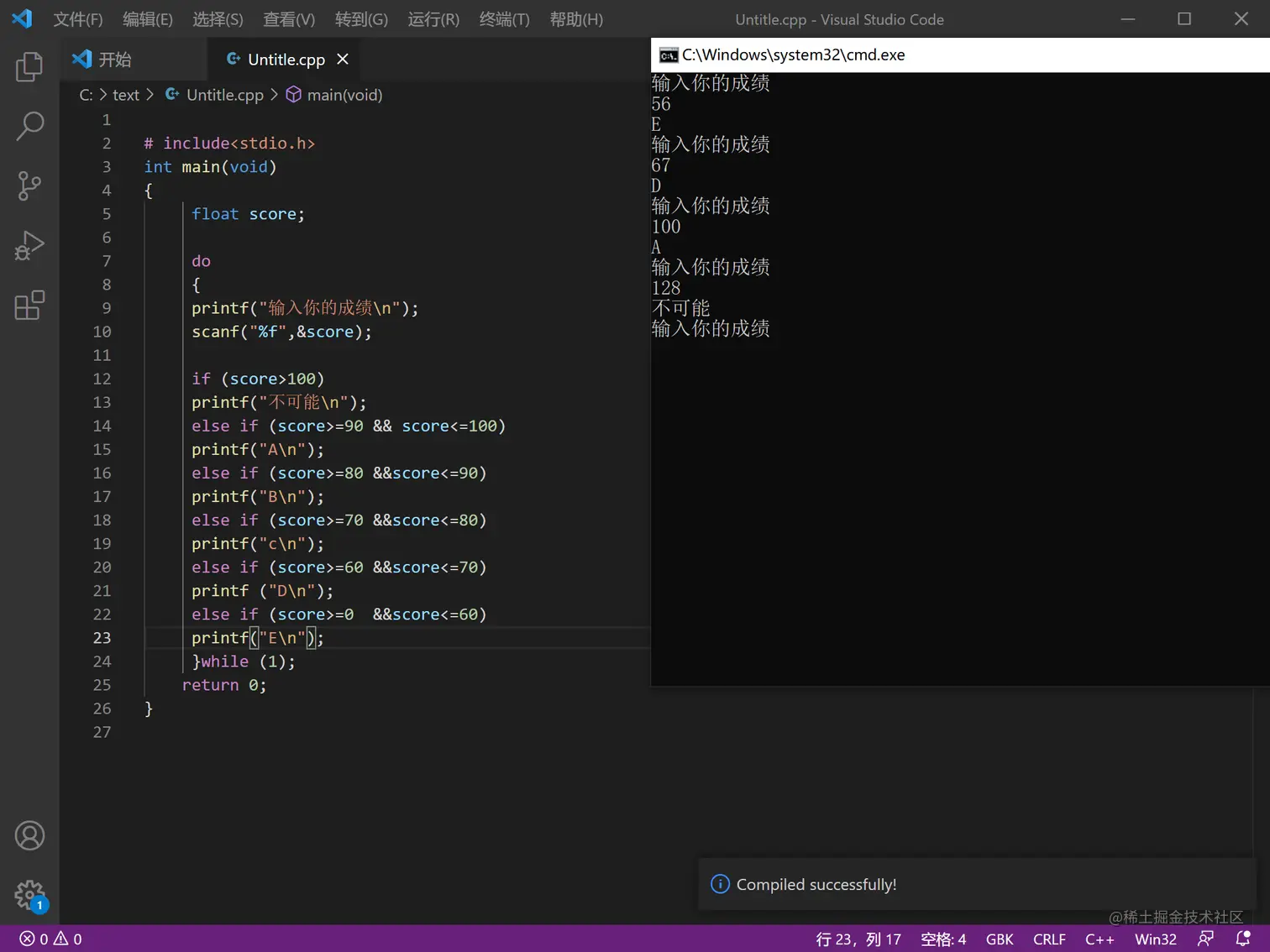The image size is (1270, 952).
Task: Click the VS Code logo in title bar
Action: click(22, 18)
